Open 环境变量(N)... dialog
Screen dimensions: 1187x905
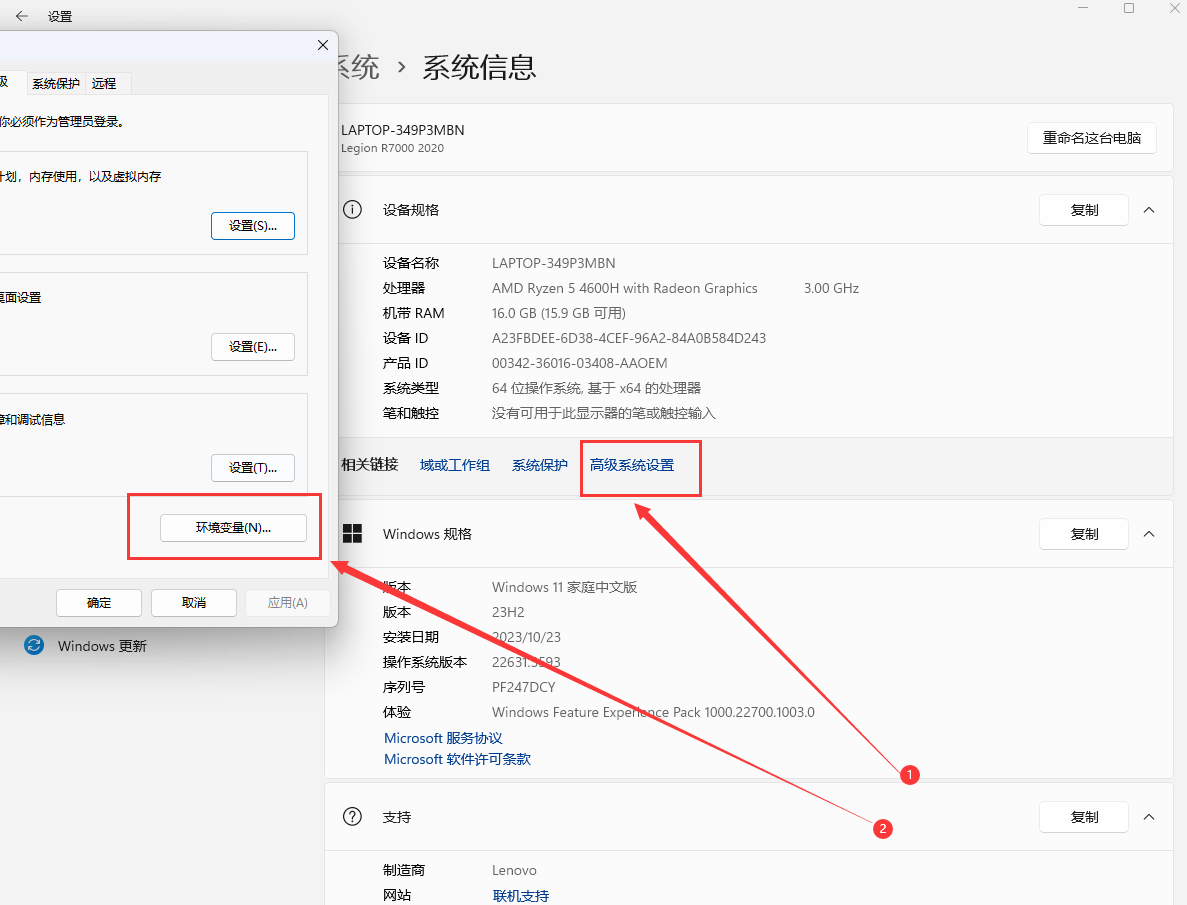point(233,528)
